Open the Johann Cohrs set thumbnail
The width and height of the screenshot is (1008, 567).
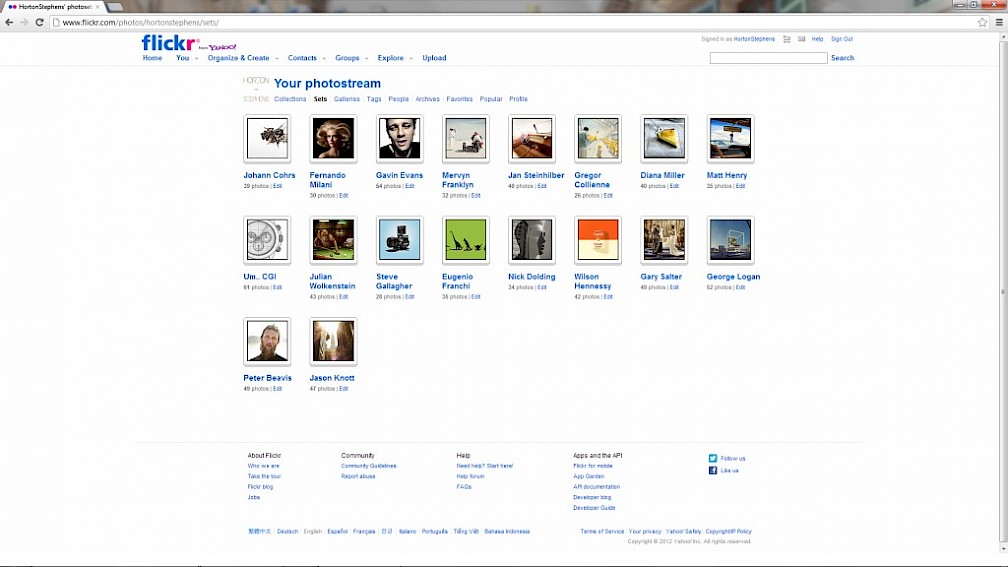click(267, 138)
